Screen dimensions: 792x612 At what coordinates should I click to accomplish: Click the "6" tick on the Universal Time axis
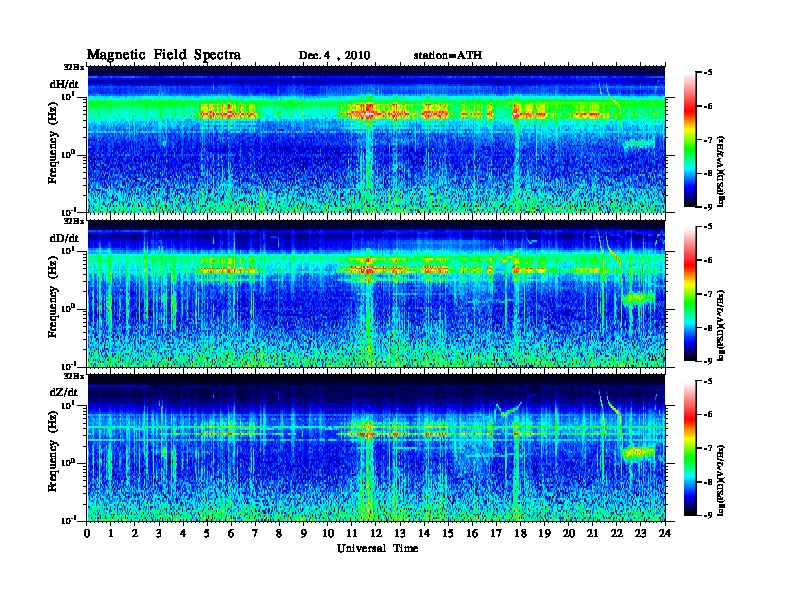pyautogui.click(x=231, y=534)
